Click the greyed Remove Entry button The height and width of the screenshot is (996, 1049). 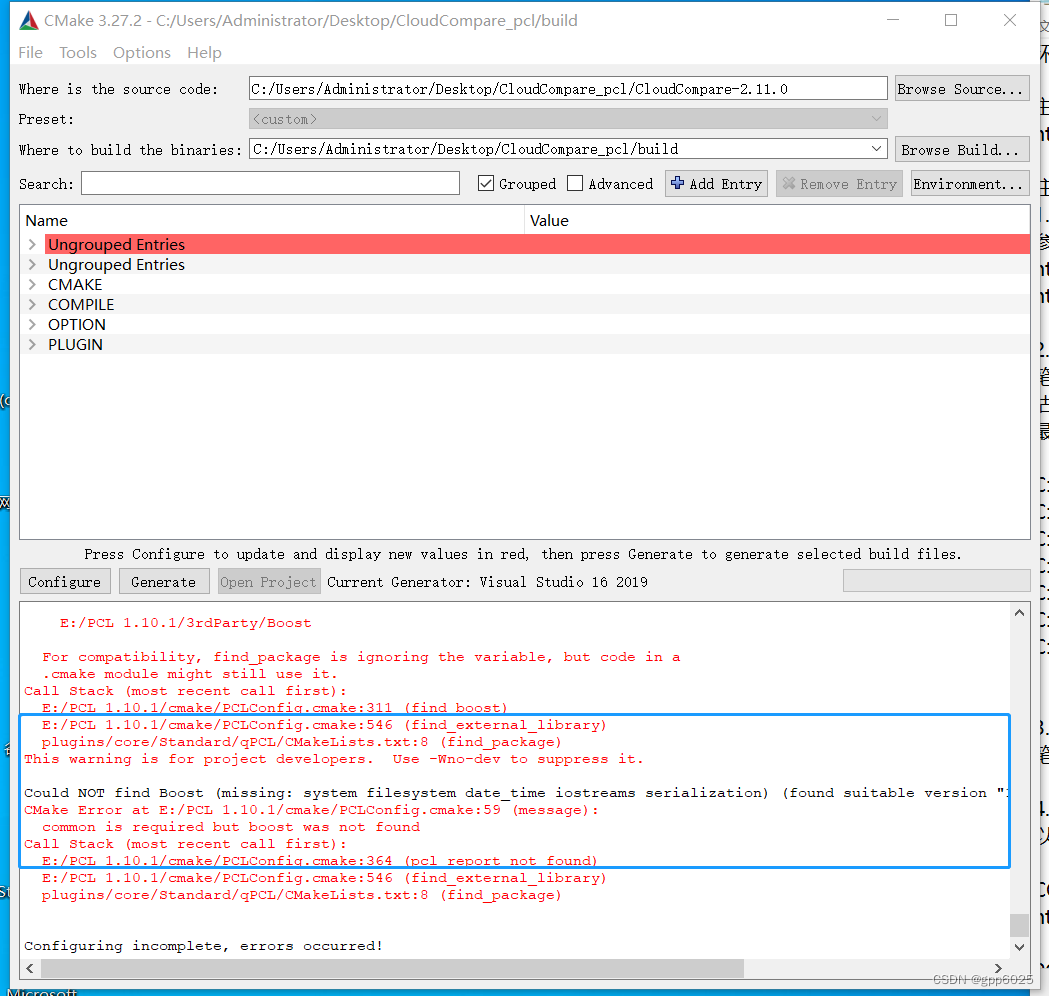(x=839, y=183)
